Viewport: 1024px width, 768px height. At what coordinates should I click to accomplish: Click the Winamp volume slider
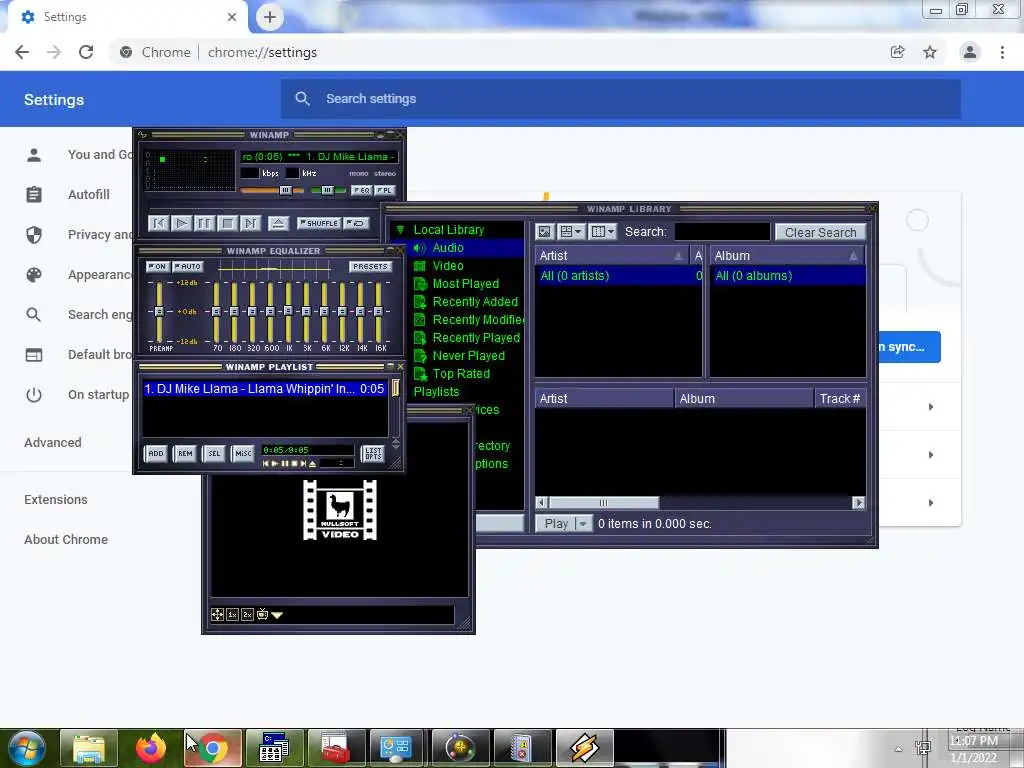click(272, 190)
